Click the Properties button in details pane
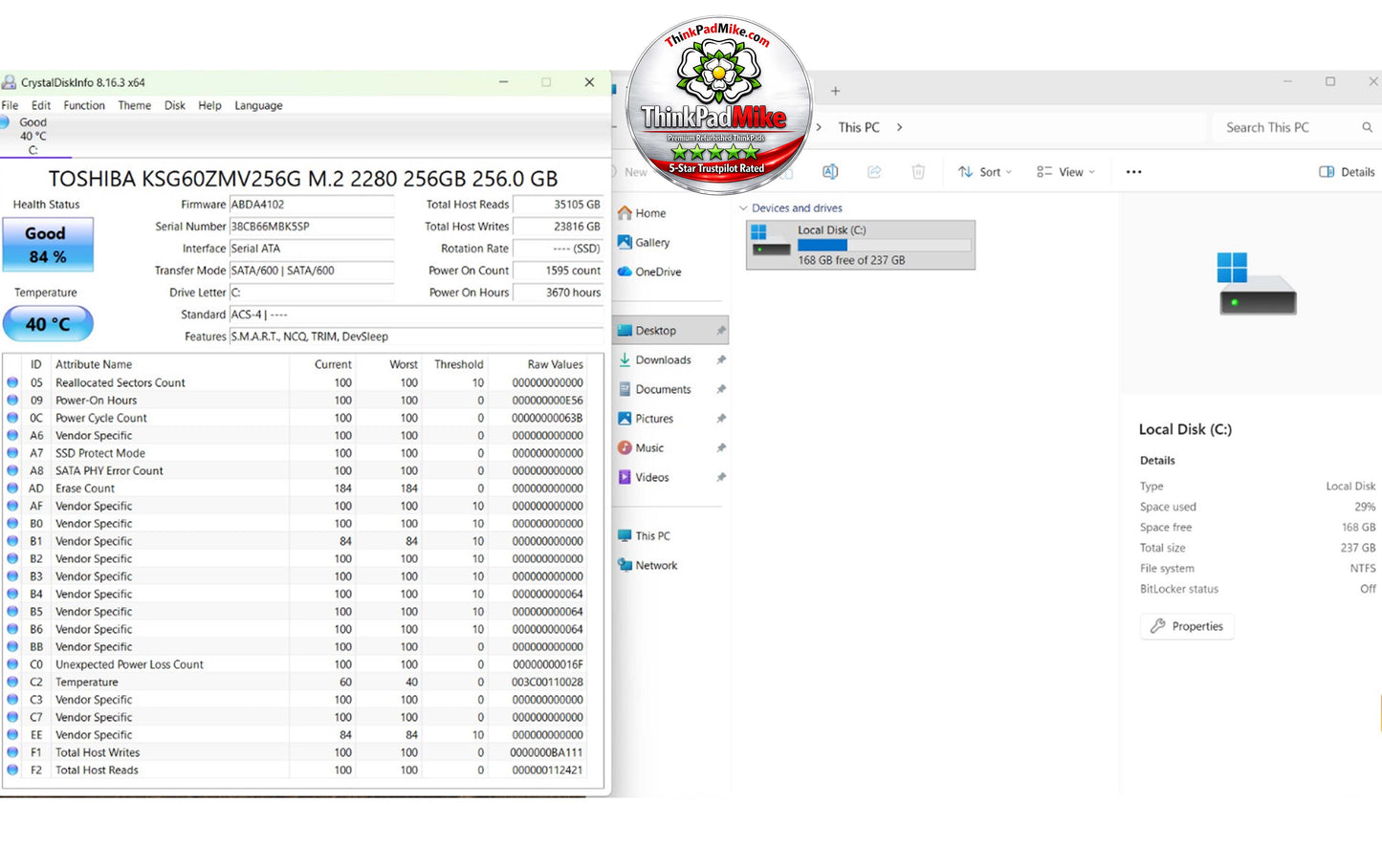 (1187, 626)
